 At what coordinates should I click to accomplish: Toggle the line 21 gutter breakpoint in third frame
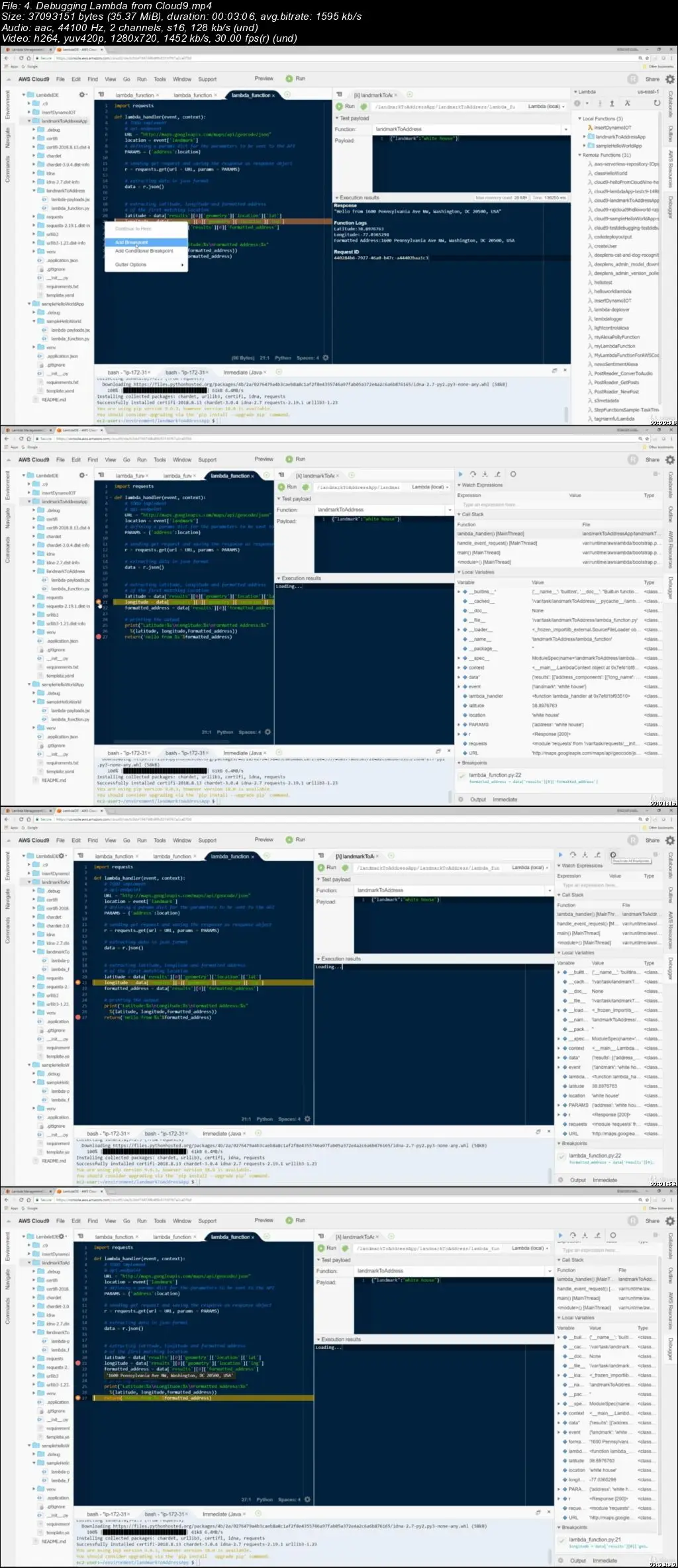(x=77, y=982)
